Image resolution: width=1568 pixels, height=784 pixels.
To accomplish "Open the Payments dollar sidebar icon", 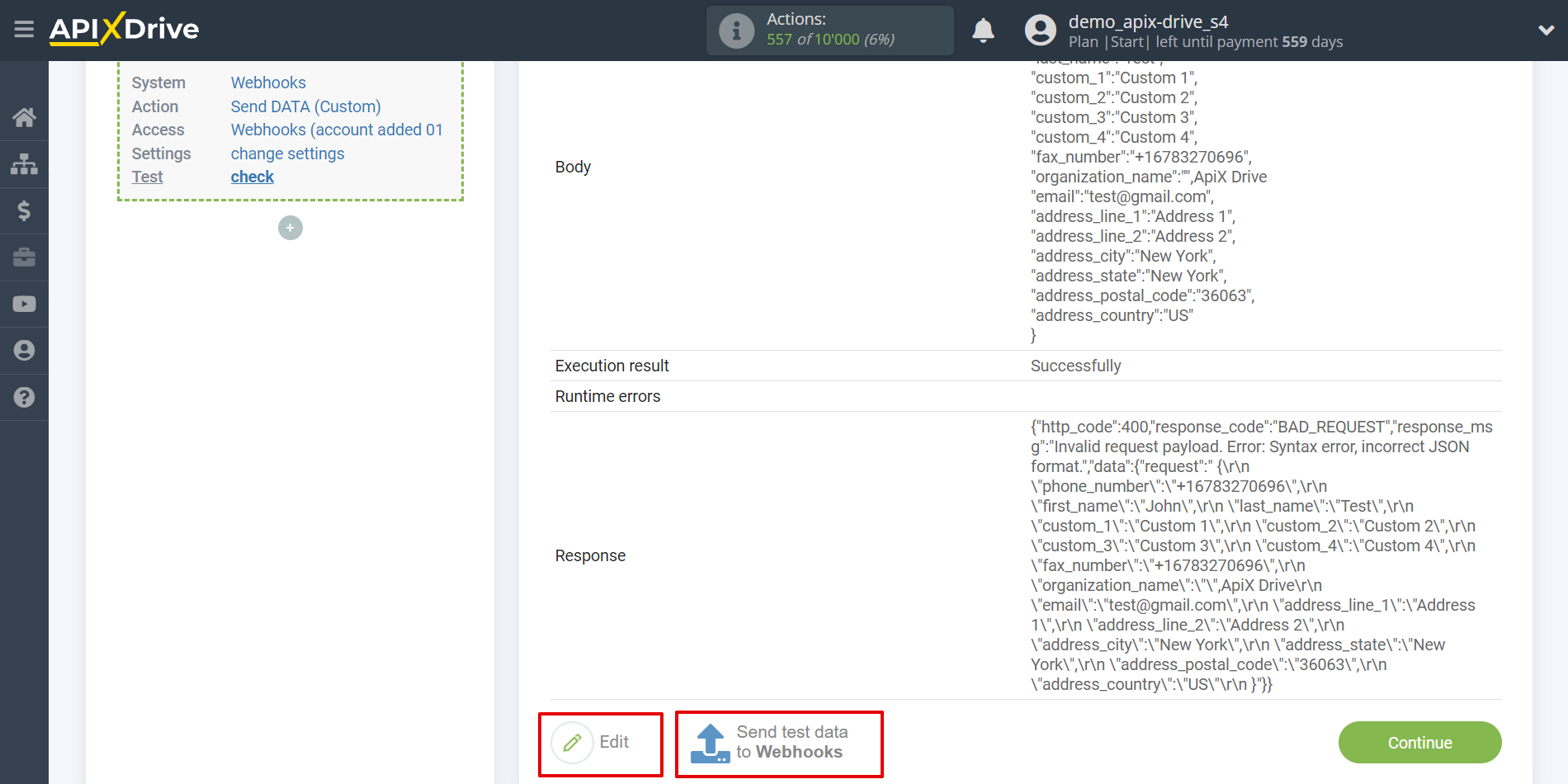I will click(x=24, y=210).
